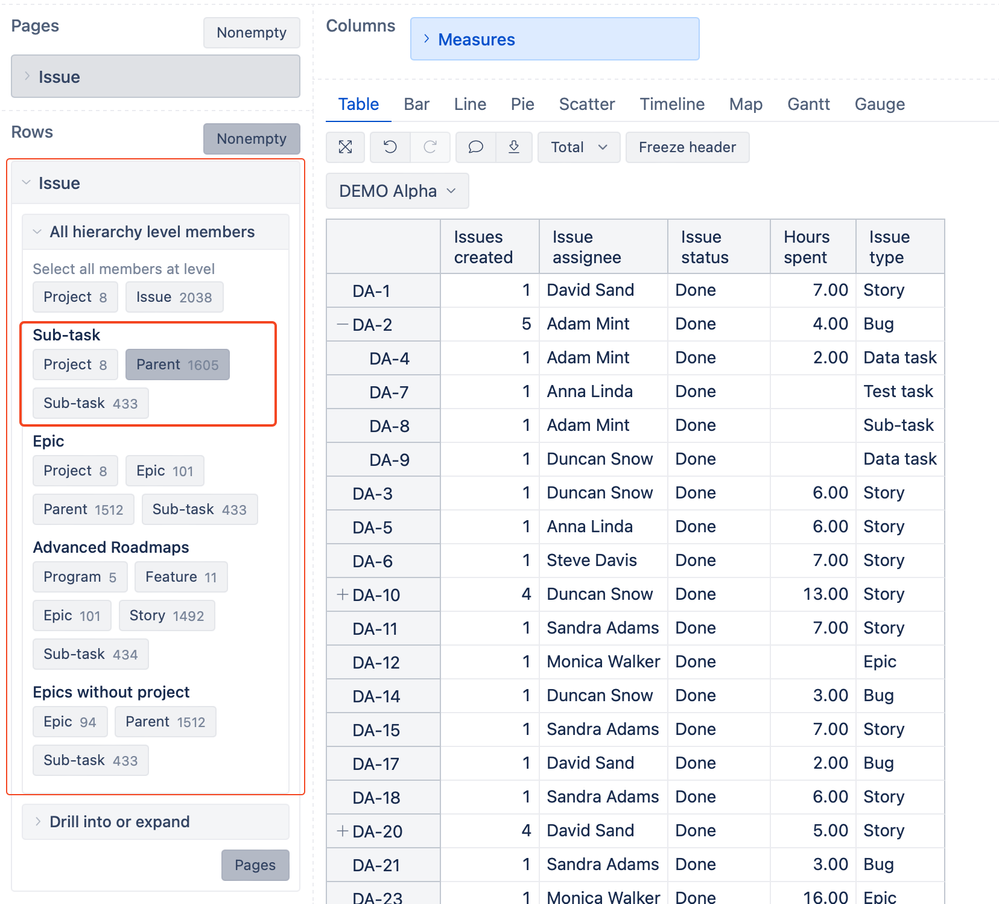Select Project 8 level under default hierarchy
Image resolution: width=999 pixels, height=904 pixels.
tap(75, 297)
